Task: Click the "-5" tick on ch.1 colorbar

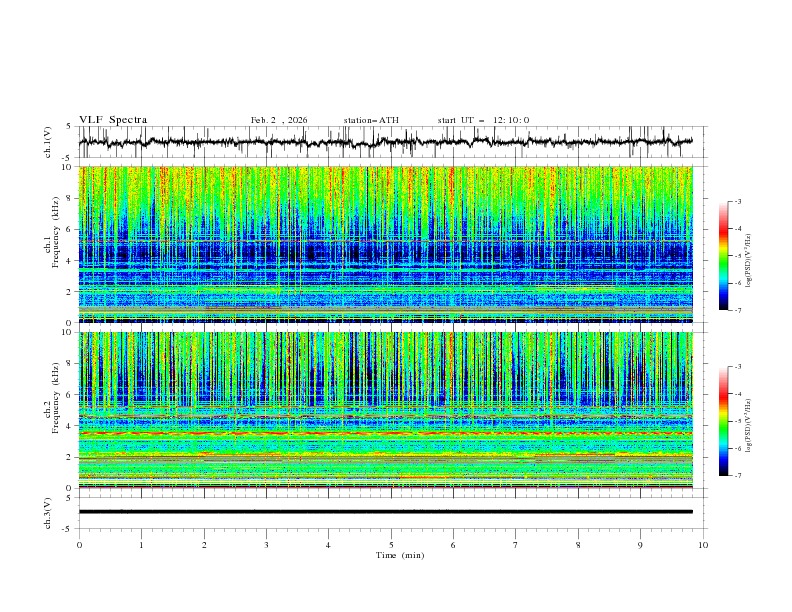Action: [737, 256]
